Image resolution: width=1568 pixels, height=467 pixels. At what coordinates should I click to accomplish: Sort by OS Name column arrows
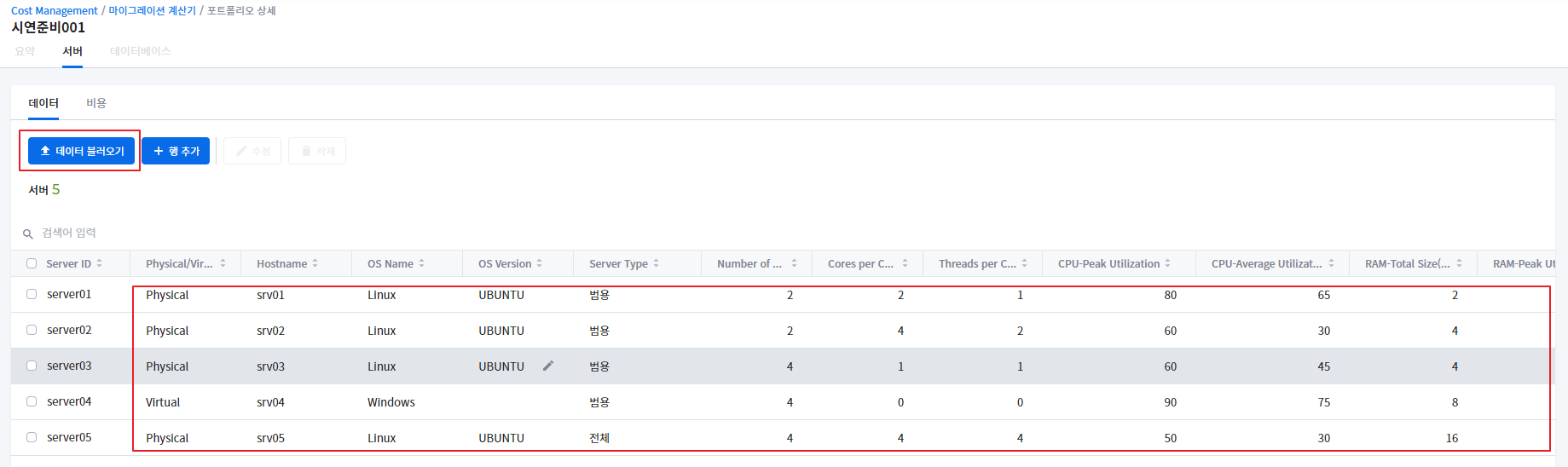422,263
